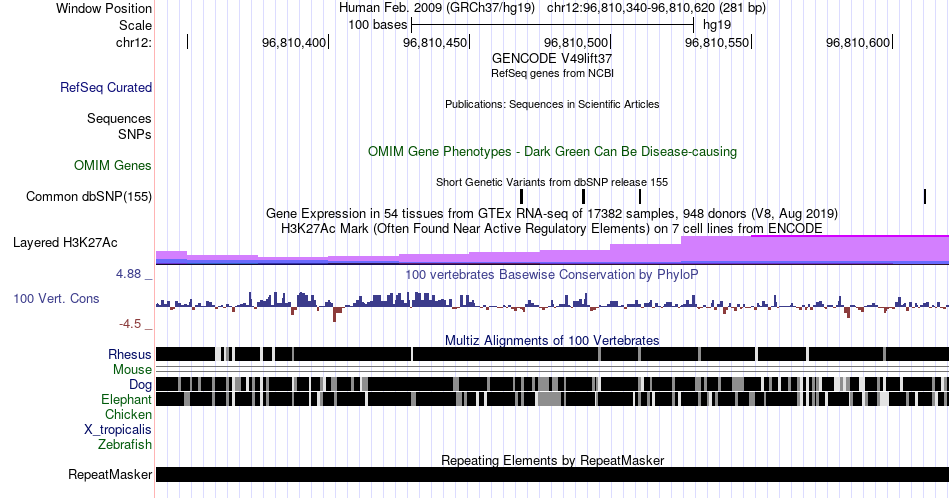Click the GTEx Gene Expression track title
The height and width of the screenshot is (498, 950).
click(x=552, y=214)
